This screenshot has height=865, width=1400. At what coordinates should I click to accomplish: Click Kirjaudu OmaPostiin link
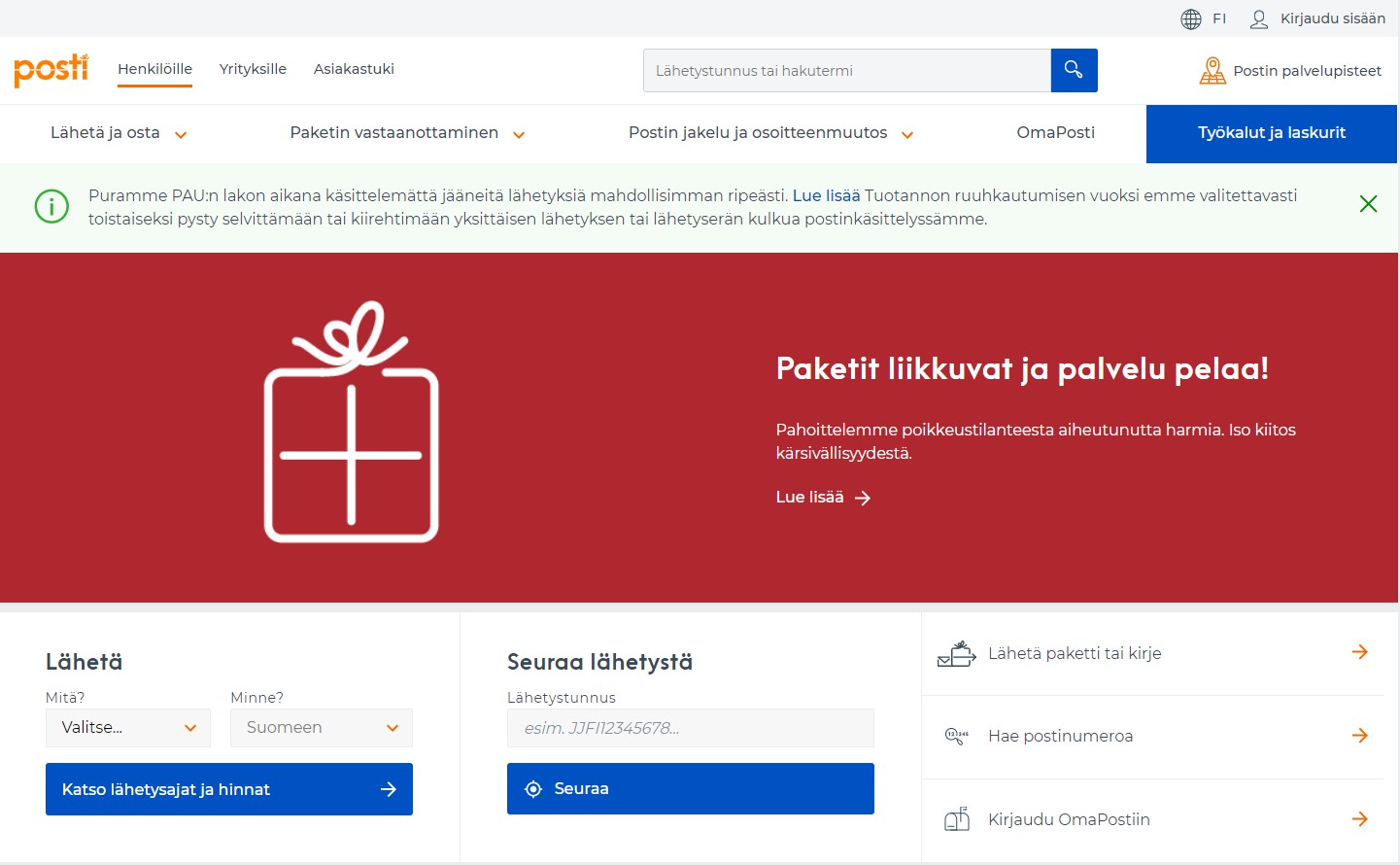click(1069, 819)
